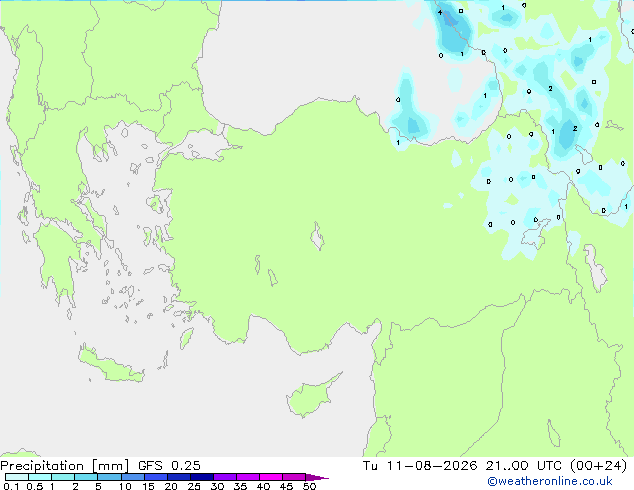This screenshot has height=490, width=634.
Task: Select the 5–10 mm legend color swatch
Action: [109, 477]
